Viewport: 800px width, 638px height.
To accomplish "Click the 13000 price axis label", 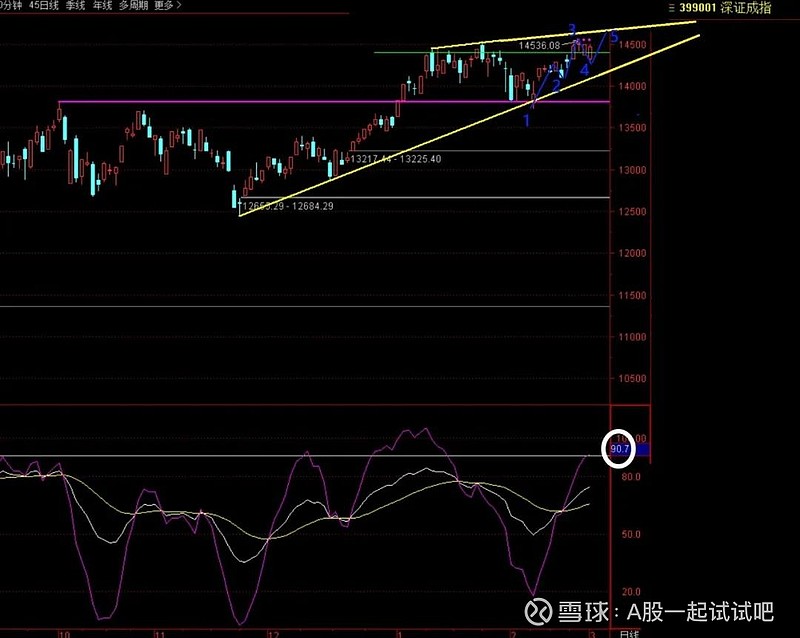I will click(x=632, y=170).
